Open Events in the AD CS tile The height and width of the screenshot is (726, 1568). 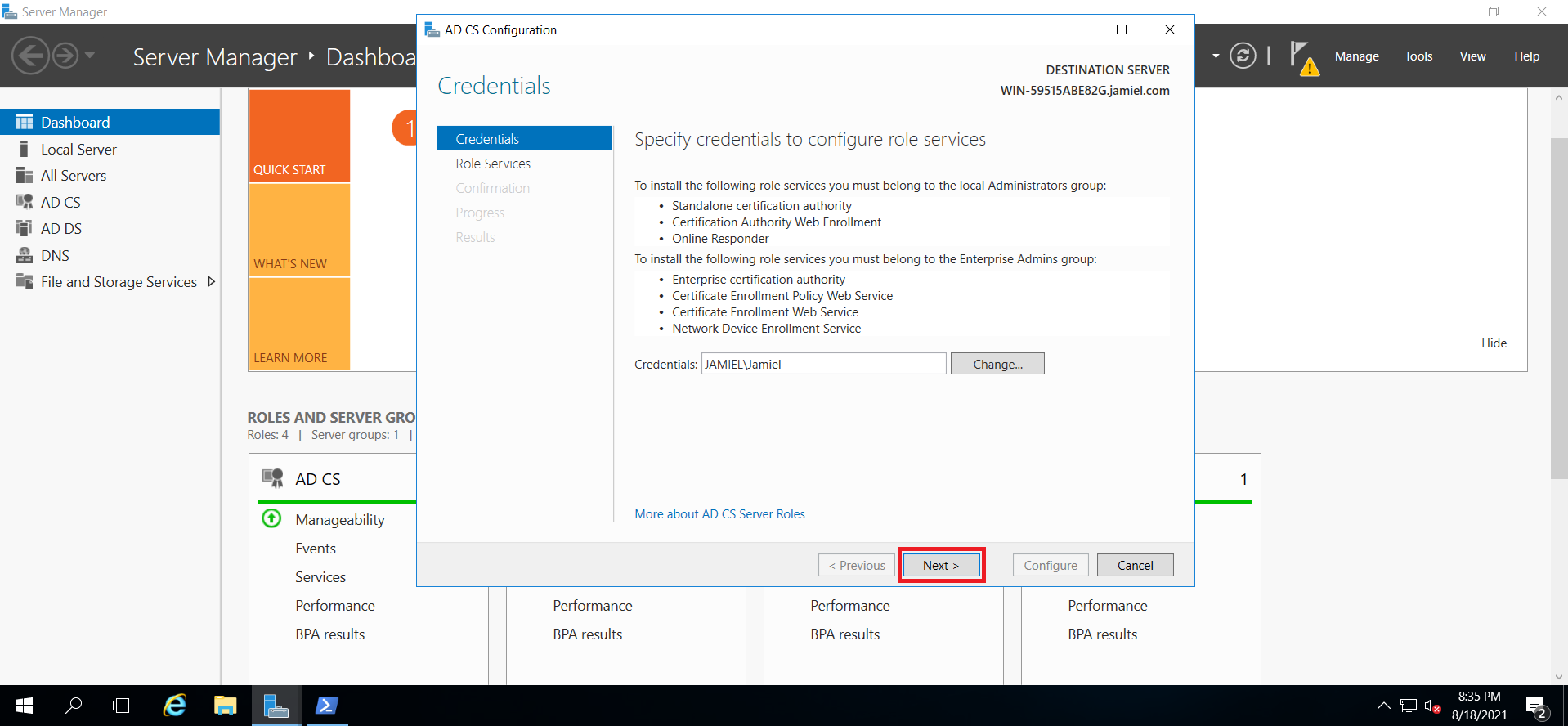[316, 549]
